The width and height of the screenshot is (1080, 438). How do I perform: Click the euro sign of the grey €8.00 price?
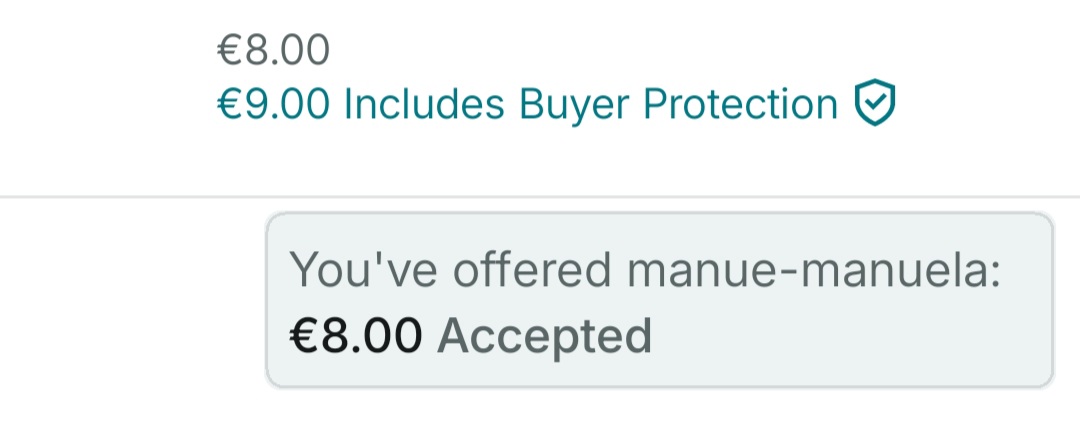tap(229, 51)
